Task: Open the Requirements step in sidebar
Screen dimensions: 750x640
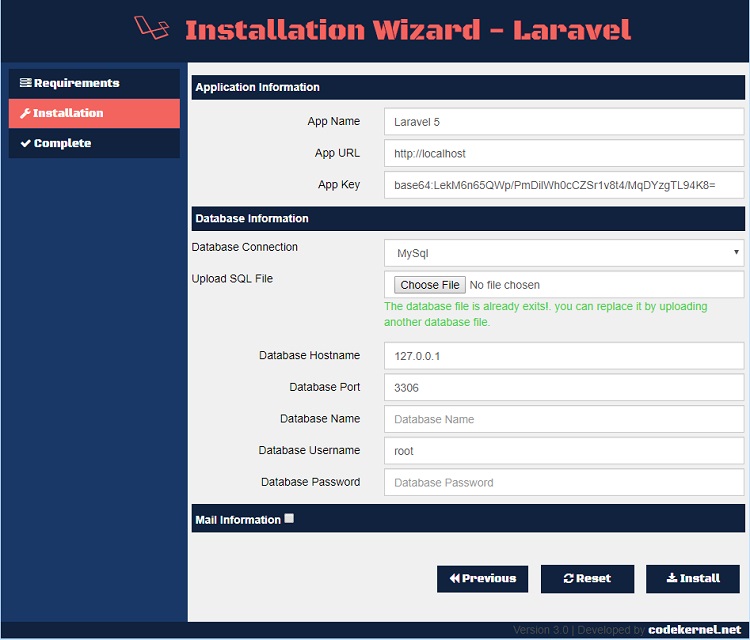Action: [94, 83]
